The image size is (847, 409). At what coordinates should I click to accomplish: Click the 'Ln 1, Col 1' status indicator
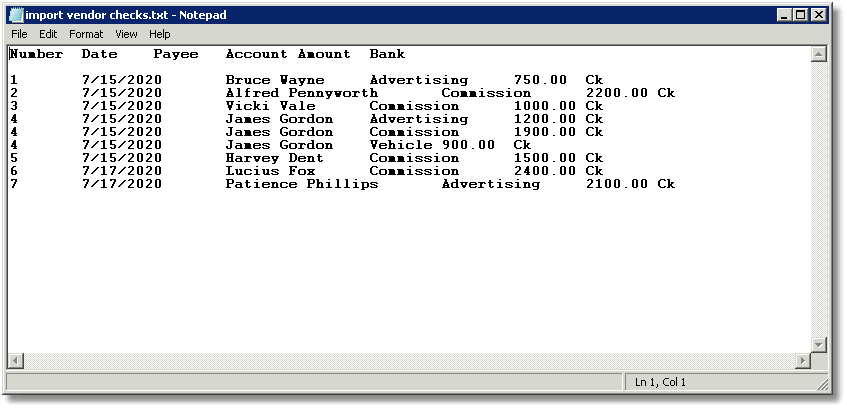click(x=660, y=383)
